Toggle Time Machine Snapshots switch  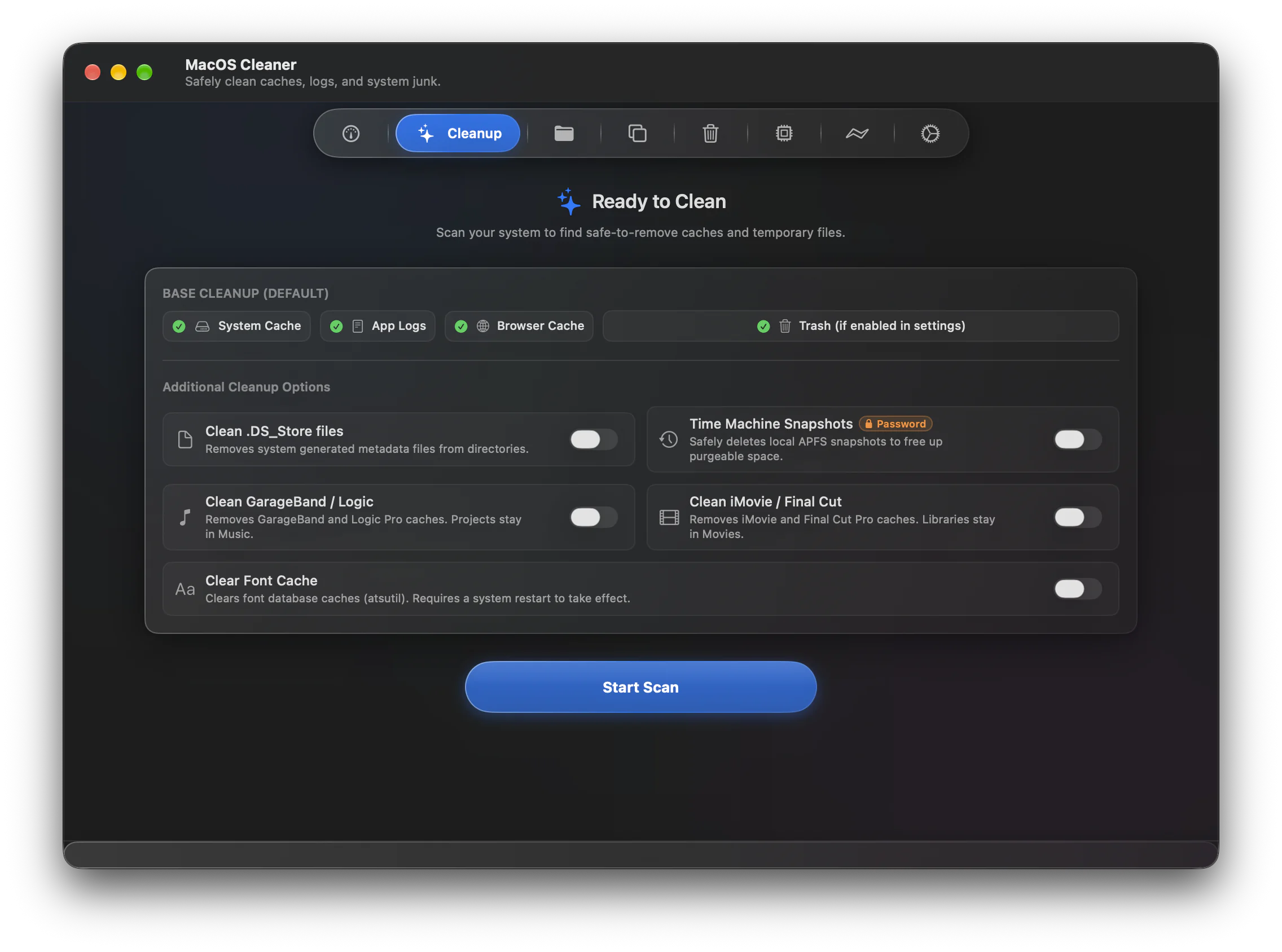(x=1078, y=440)
